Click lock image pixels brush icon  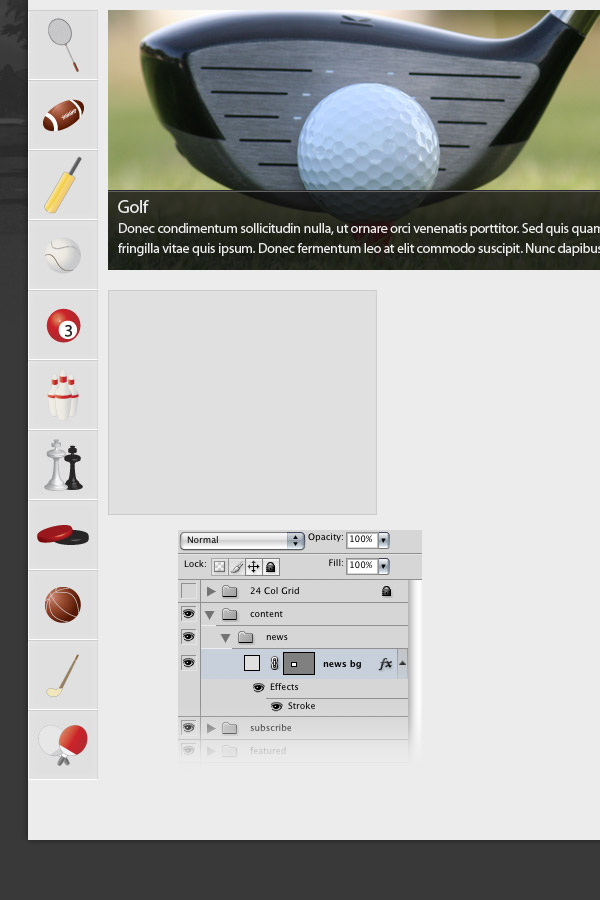[237, 567]
